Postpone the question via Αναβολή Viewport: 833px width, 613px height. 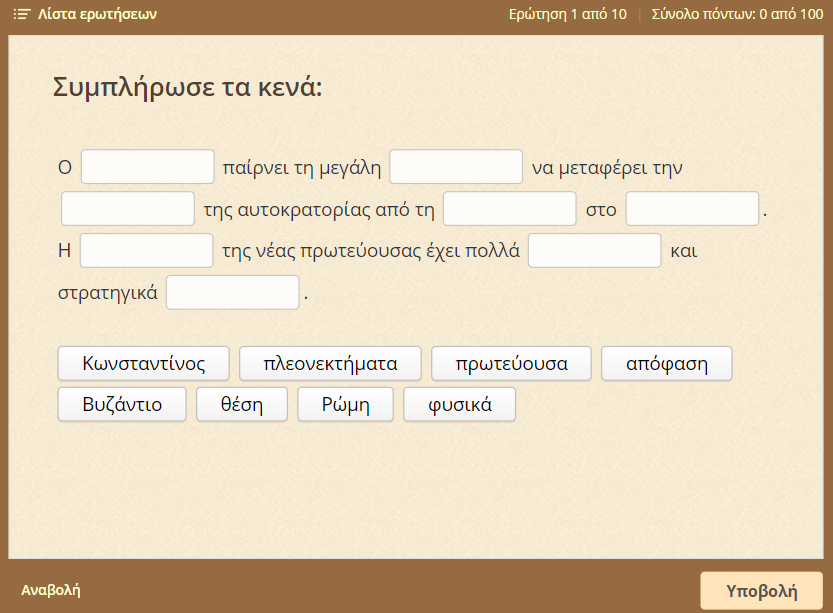pos(51,590)
